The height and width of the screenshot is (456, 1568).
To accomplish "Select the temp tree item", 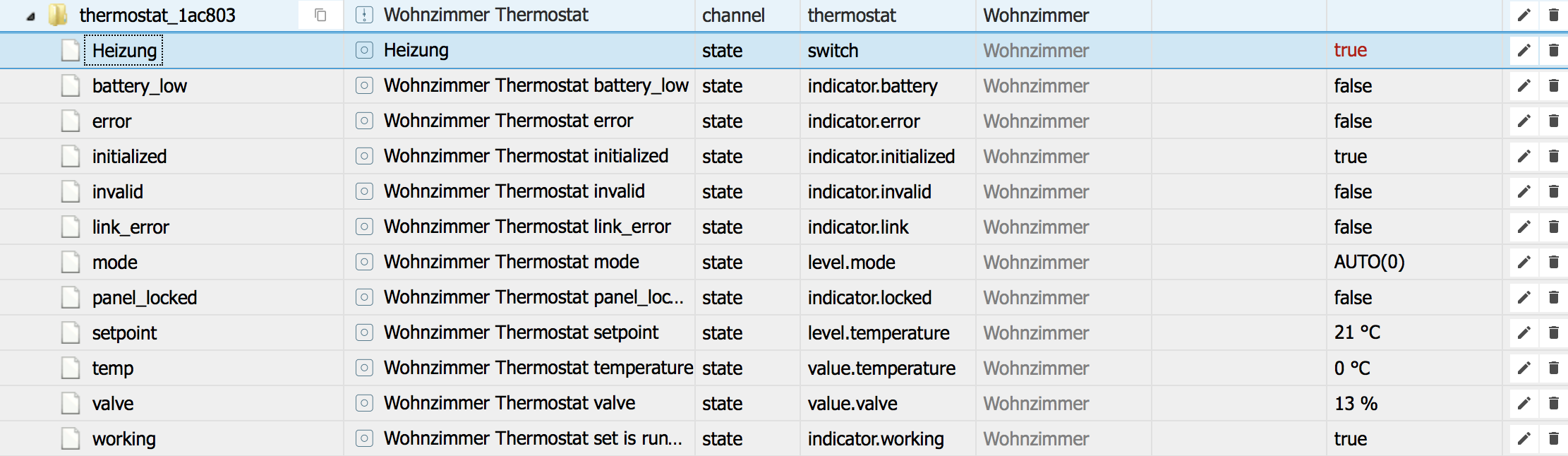I will (112, 368).
